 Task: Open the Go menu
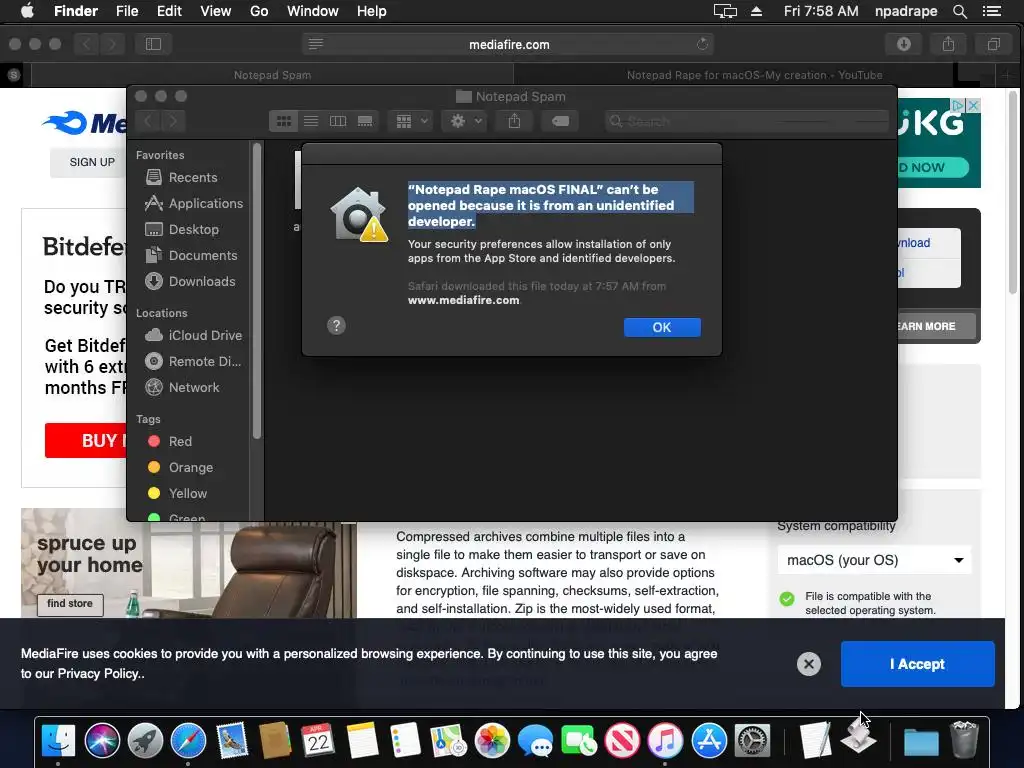(259, 11)
